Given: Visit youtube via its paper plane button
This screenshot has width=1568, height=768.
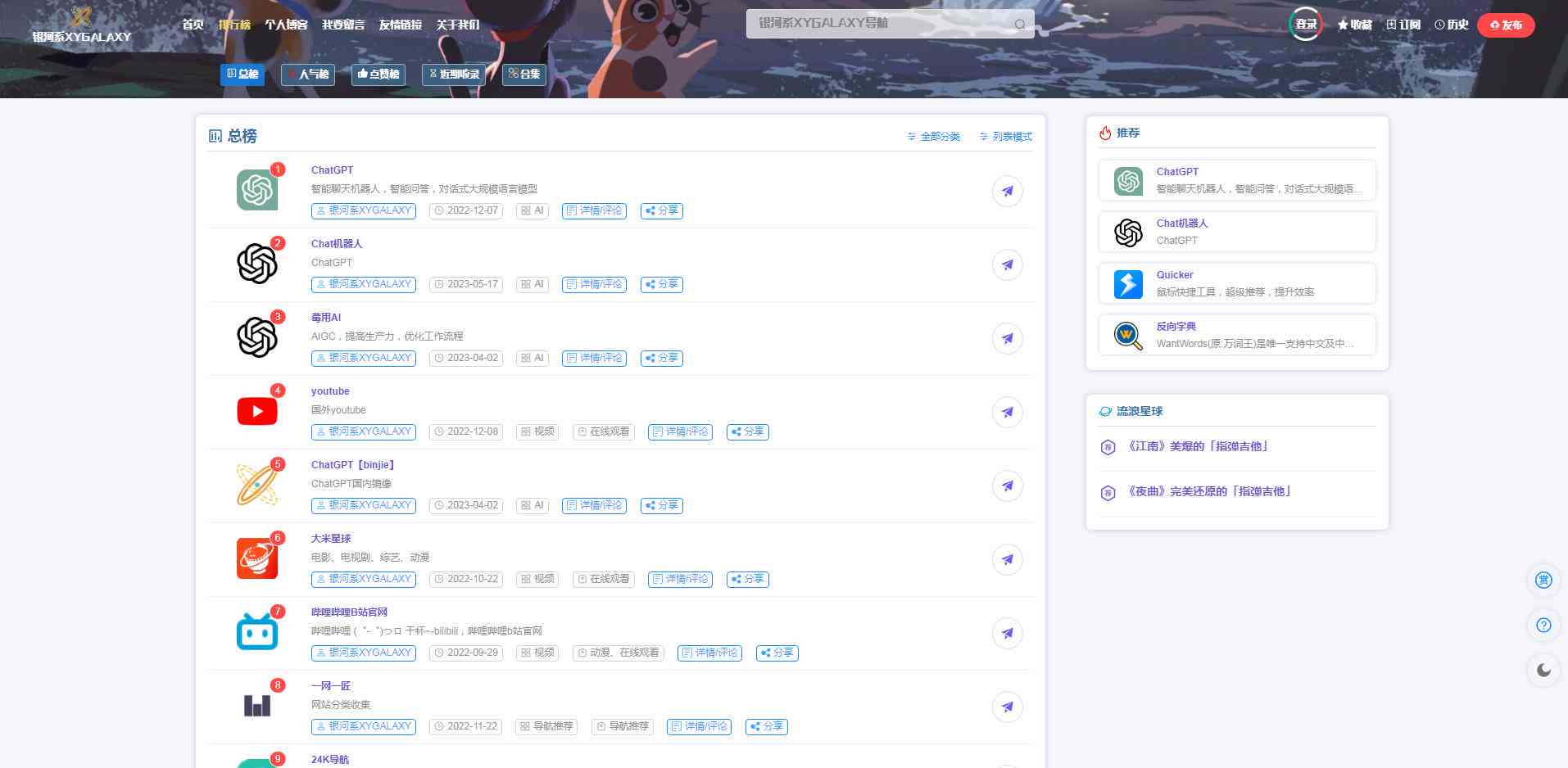Looking at the screenshot, I should coord(1008,412).
